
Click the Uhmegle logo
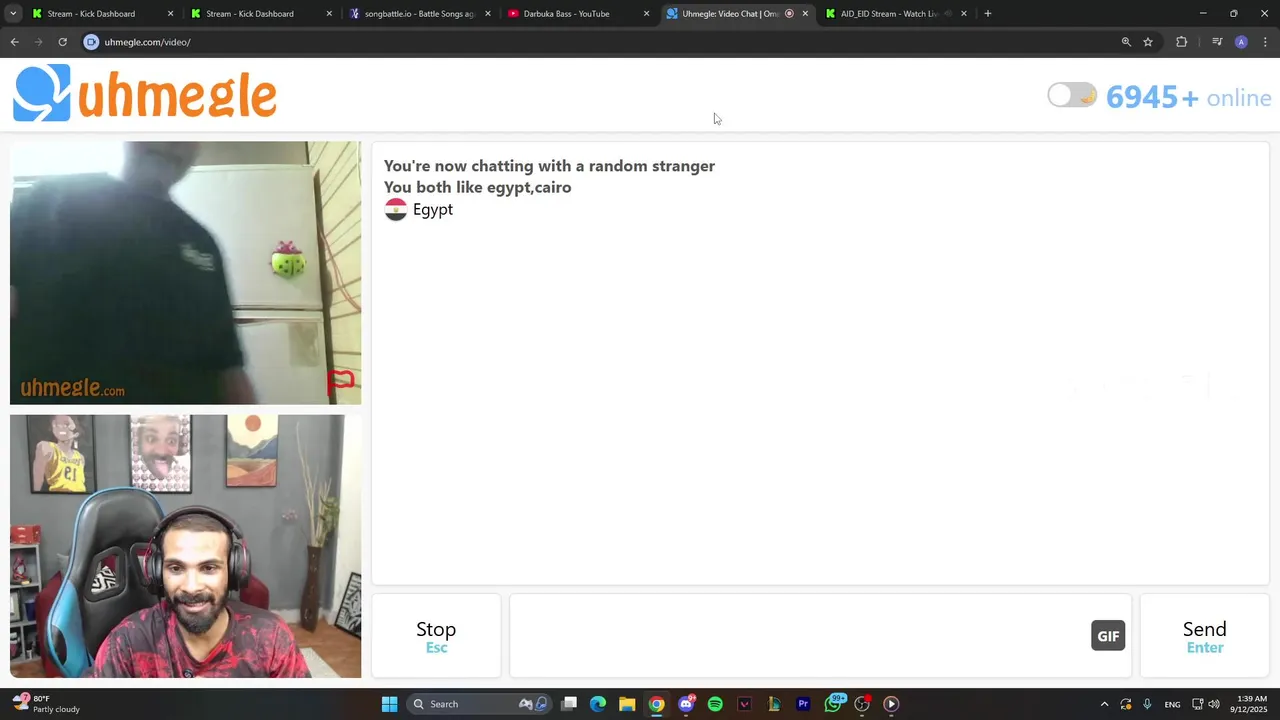point(145,93)
